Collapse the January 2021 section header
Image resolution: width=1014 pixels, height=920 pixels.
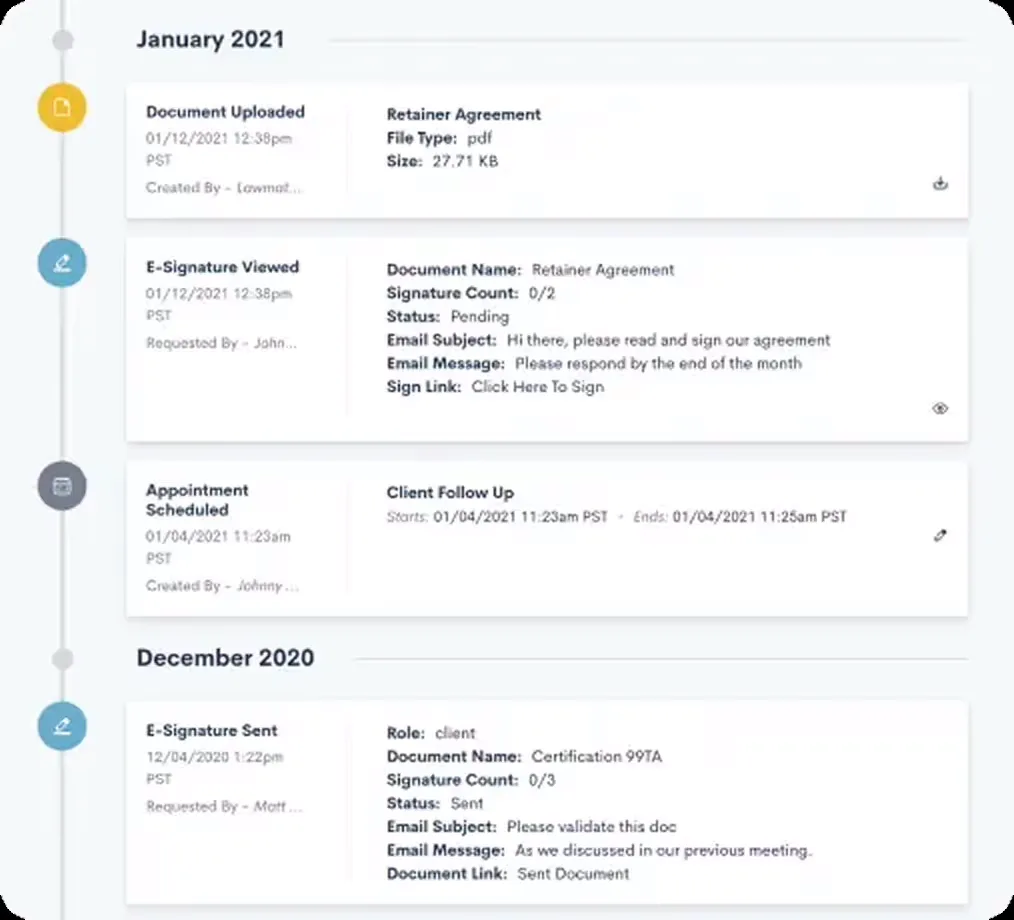pyautogui.click(x=211, y=39)
